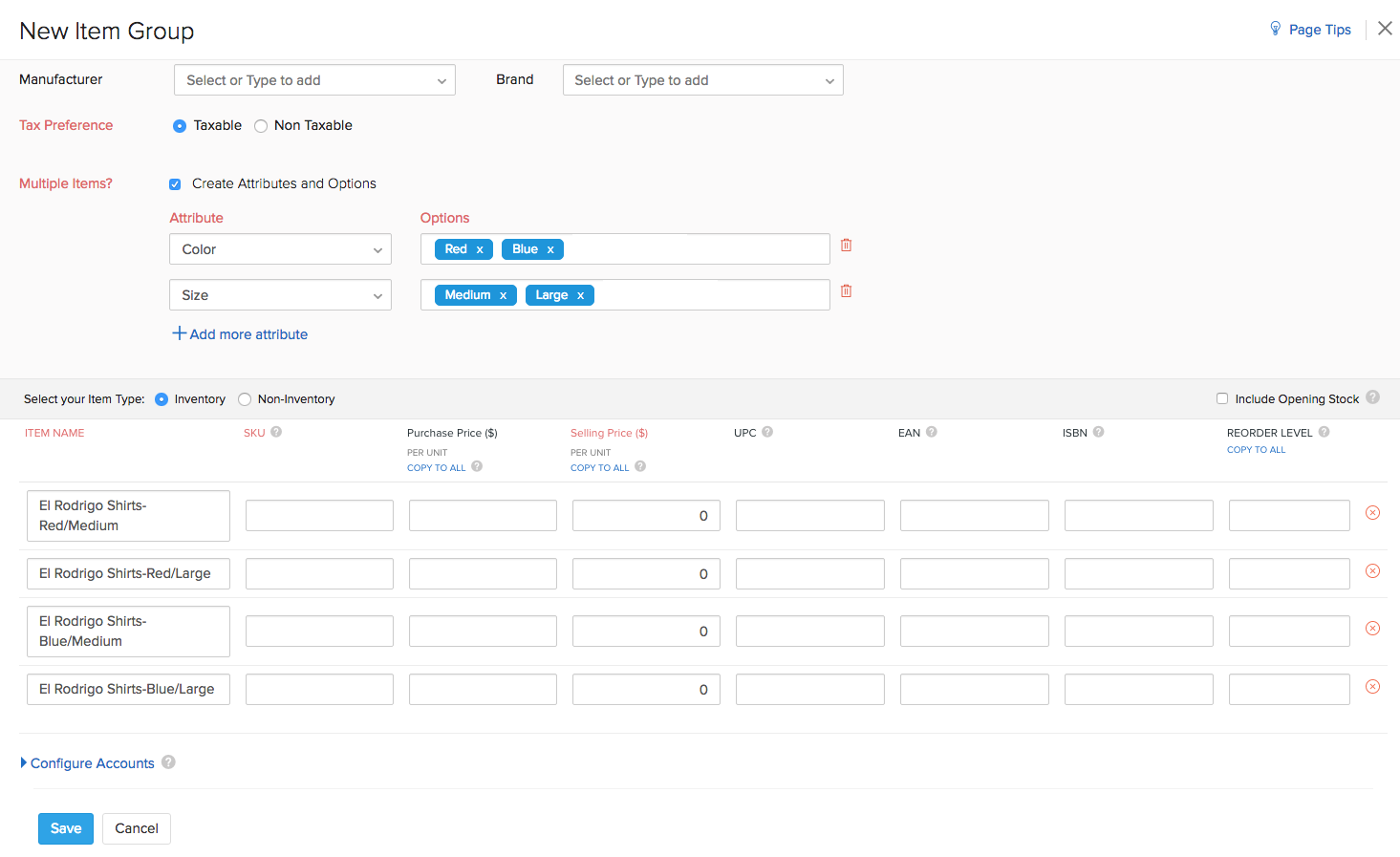1400x857 pixels.
Task: Open Page Tips via the bulb icon
Action: pyautogui.click(x=1275, y=29)
